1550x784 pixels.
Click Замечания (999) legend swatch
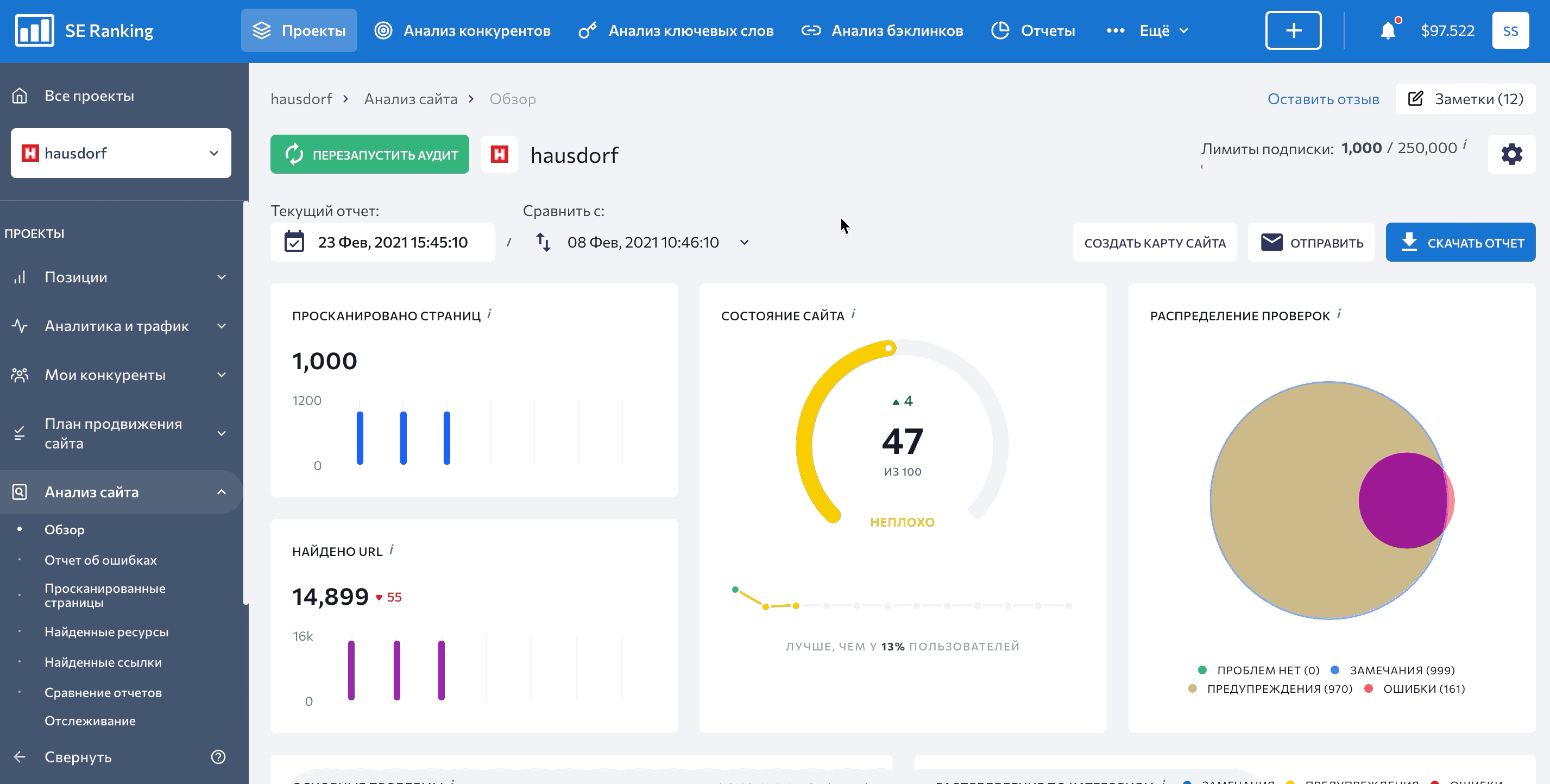pos(1334,669)
